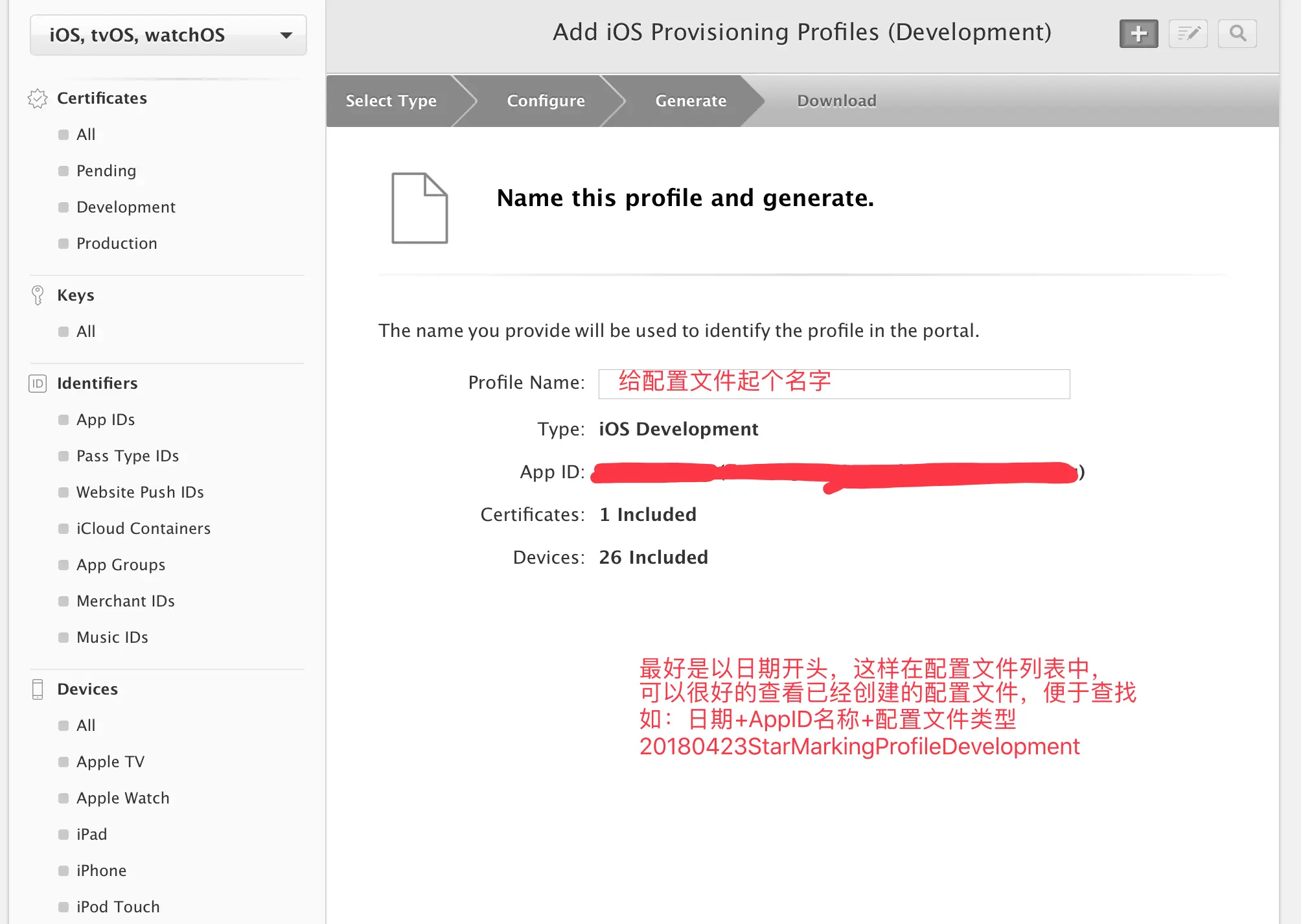Viewport: 1301px width, 924px height.
Task: Click the plus add profile icon
Action: coord(1138,34)
